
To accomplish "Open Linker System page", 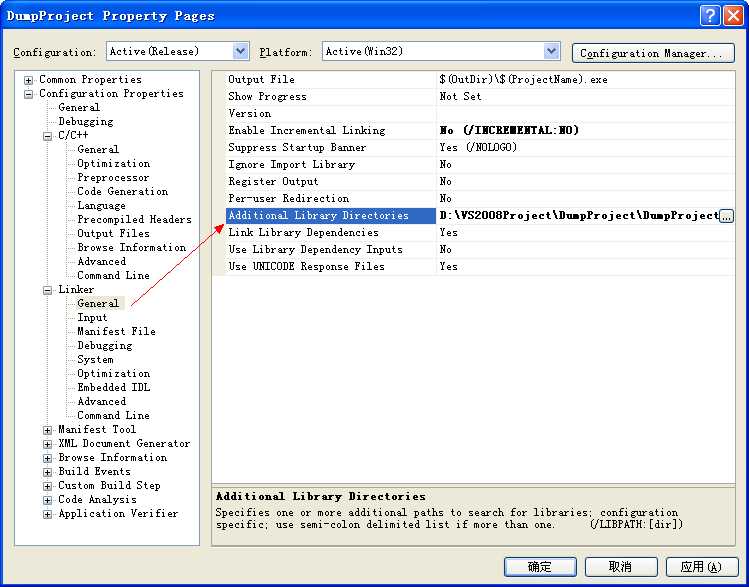I will 95,359.
